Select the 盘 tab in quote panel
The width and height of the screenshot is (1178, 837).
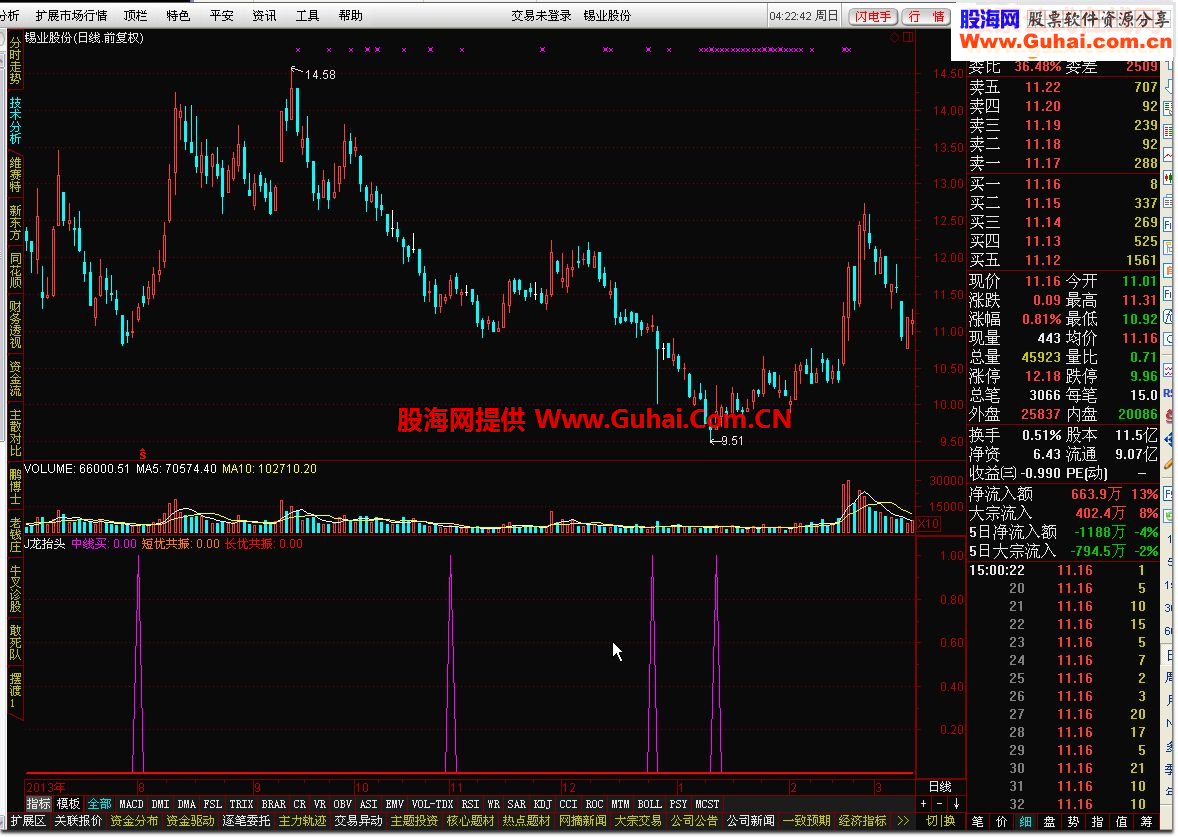1050,821
